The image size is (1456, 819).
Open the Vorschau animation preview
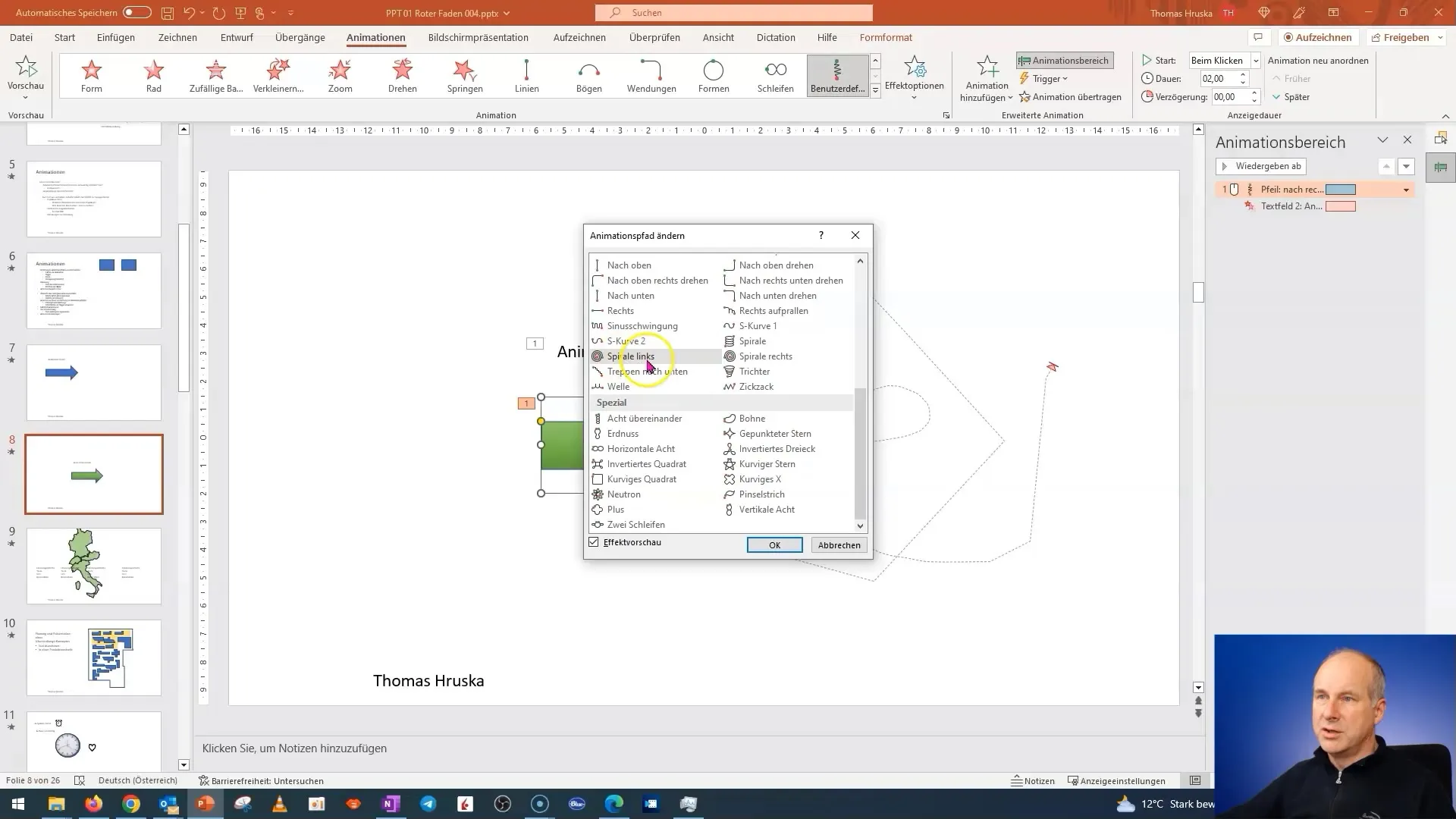click(x=26, y=77)
